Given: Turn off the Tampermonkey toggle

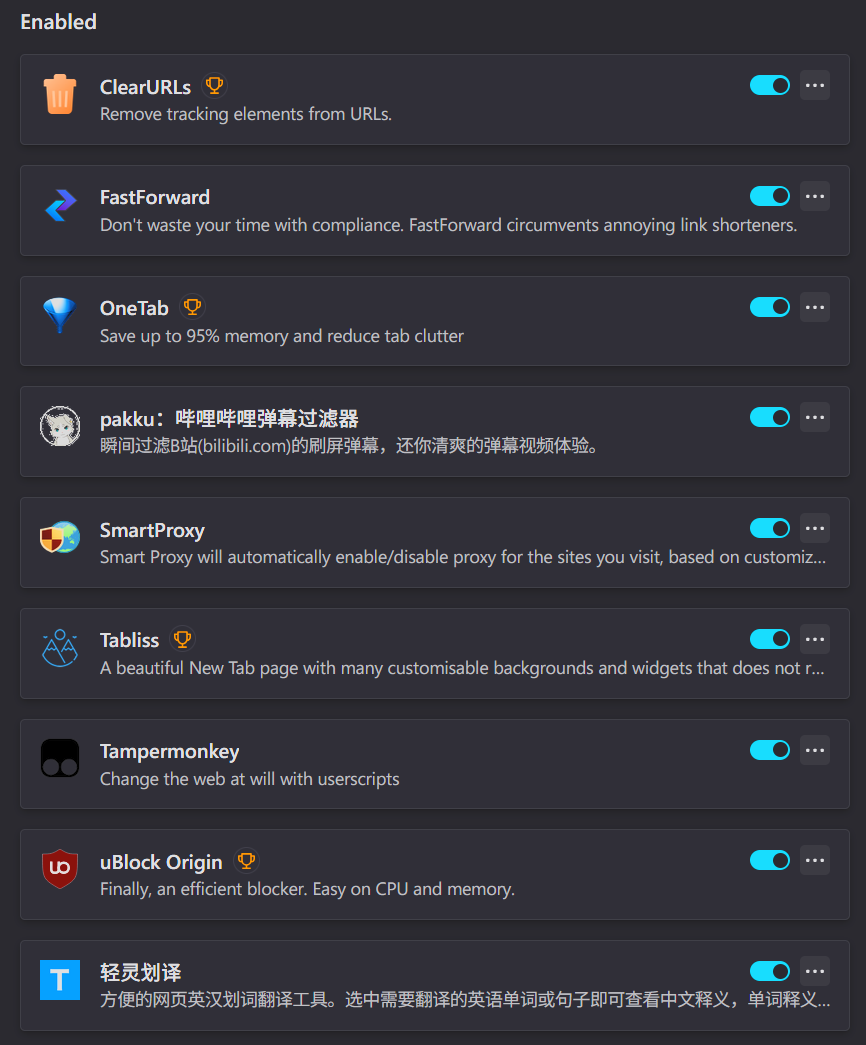Looking at the screenshot, I should coord(770,750).
